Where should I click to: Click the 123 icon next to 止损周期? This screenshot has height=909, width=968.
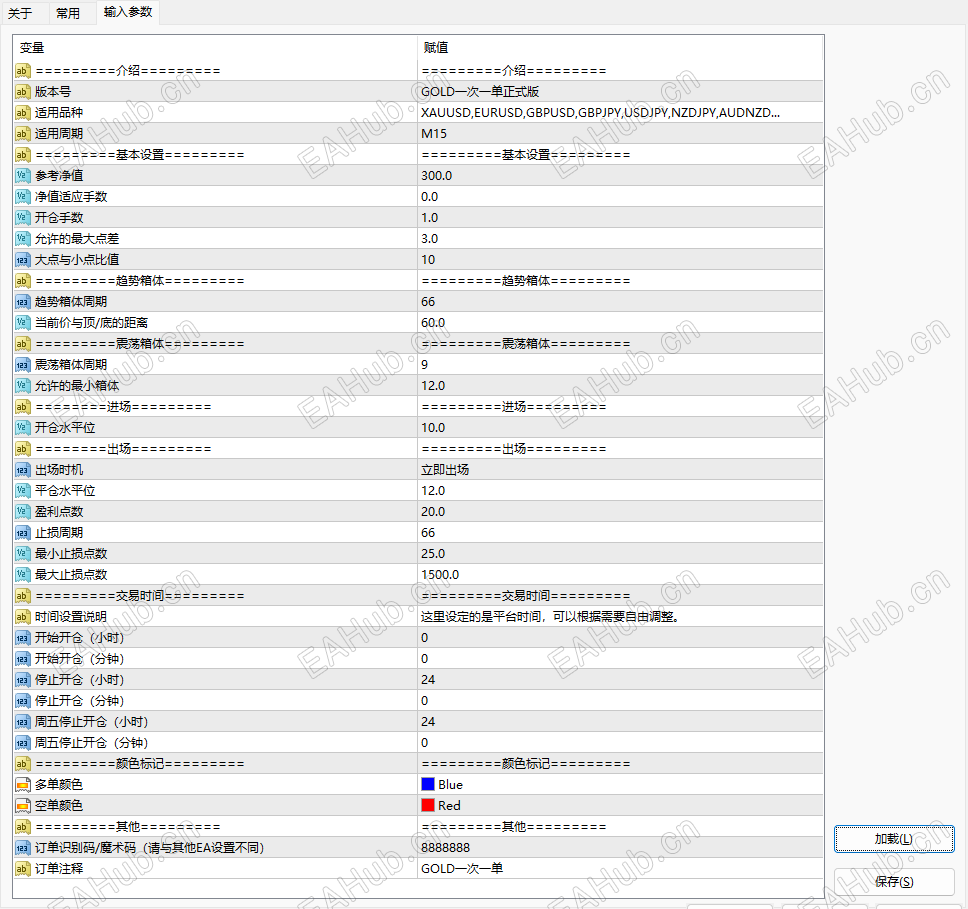click(21, 532)
